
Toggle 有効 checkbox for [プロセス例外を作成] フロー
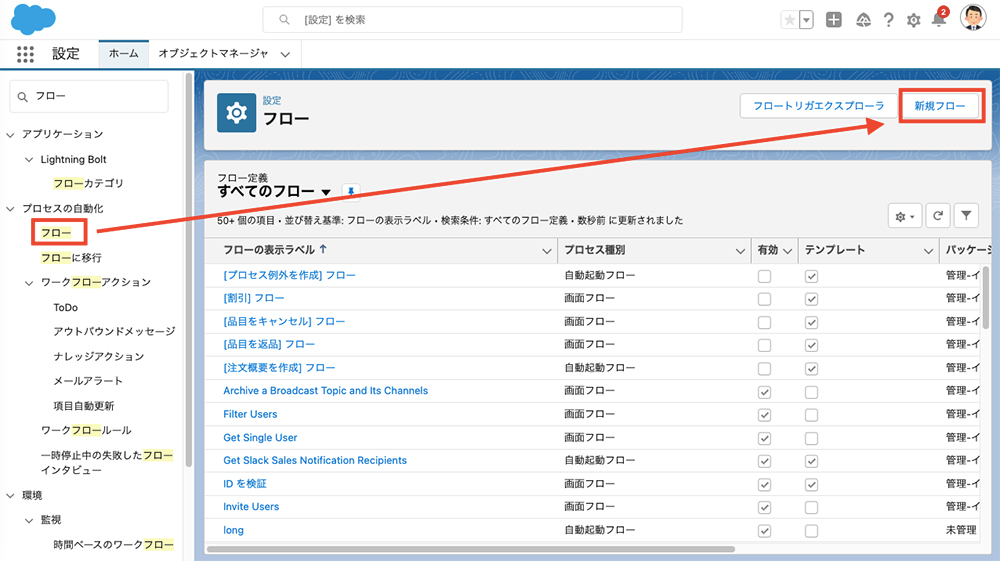click(x=764, y=276)
